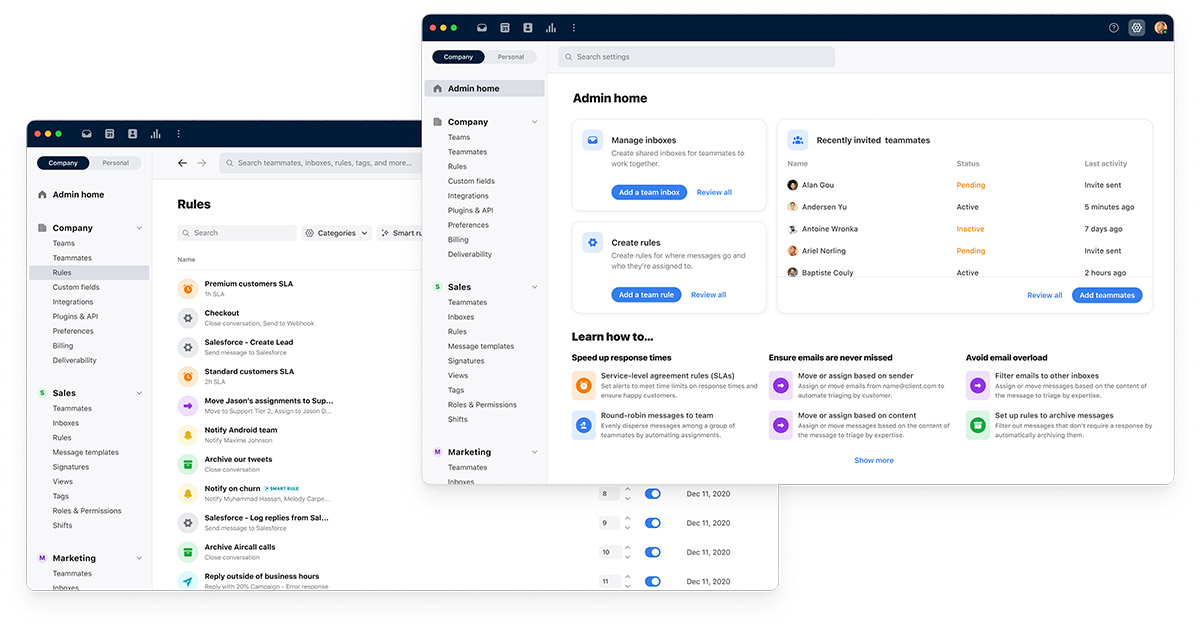Image resolution: width=1200 pixels, height=628 pixels.
Task: Click the settings gear in Admin home title bar
Action: click(1137, 28)
